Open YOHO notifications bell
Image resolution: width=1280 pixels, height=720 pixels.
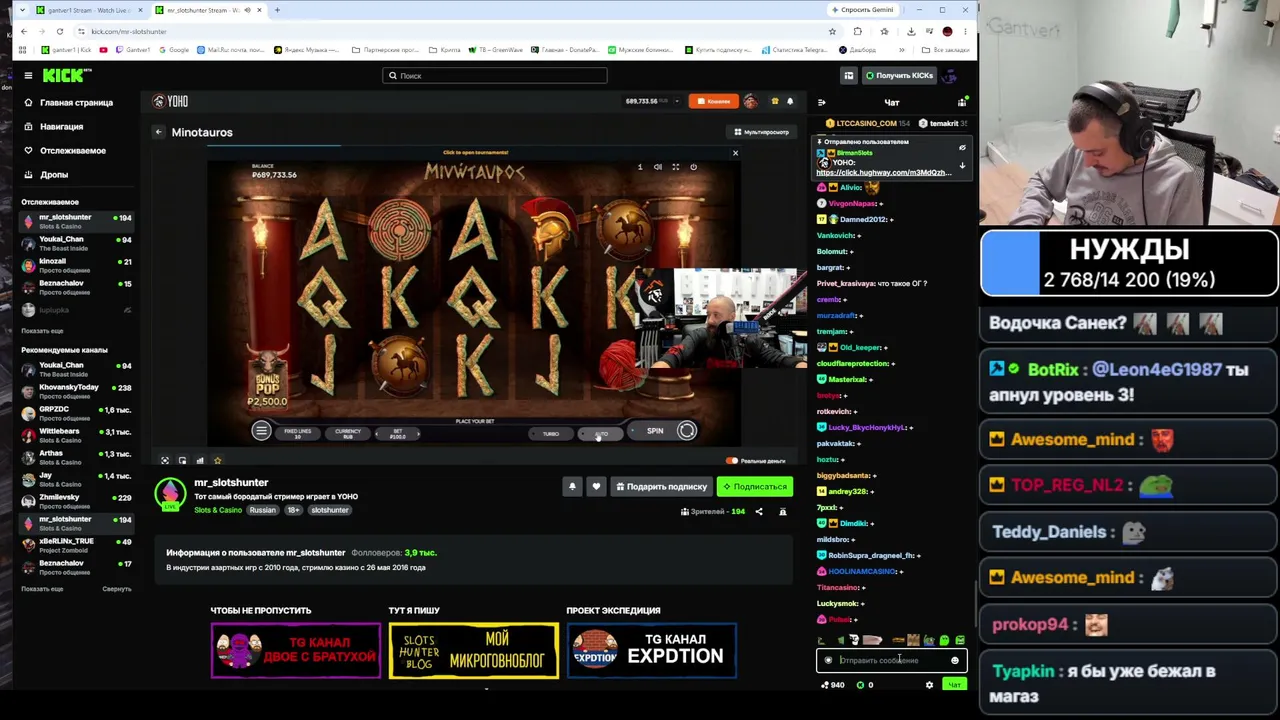(x=790, y=101)
